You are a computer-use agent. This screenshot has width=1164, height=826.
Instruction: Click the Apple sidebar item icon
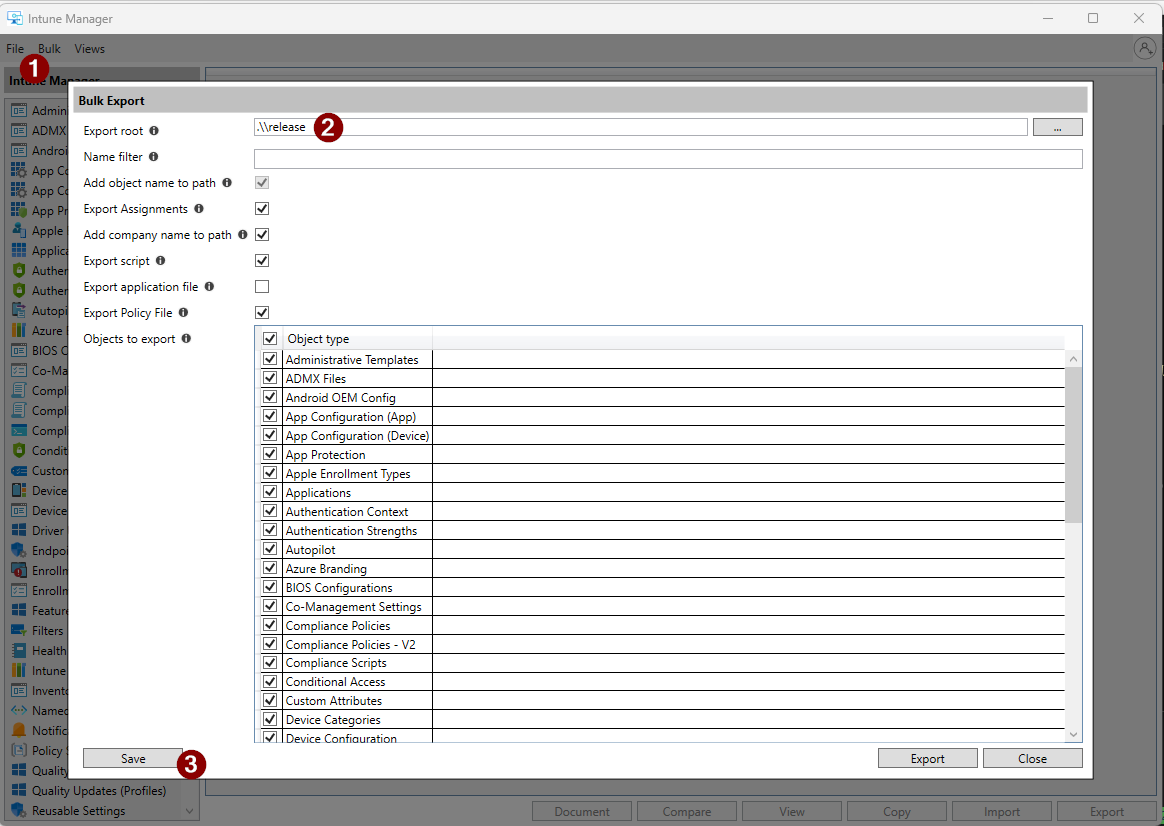tap(19, 231)
